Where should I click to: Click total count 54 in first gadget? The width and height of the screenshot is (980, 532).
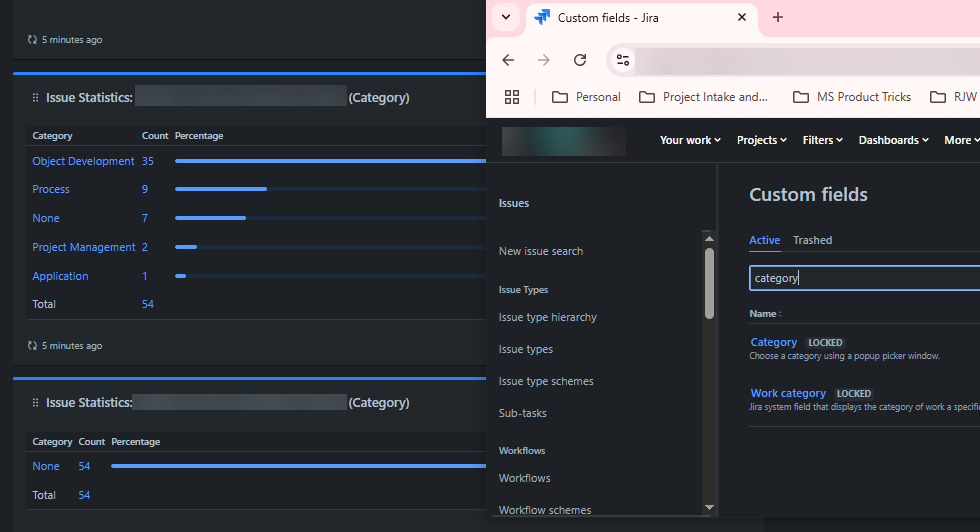point(148,304)
